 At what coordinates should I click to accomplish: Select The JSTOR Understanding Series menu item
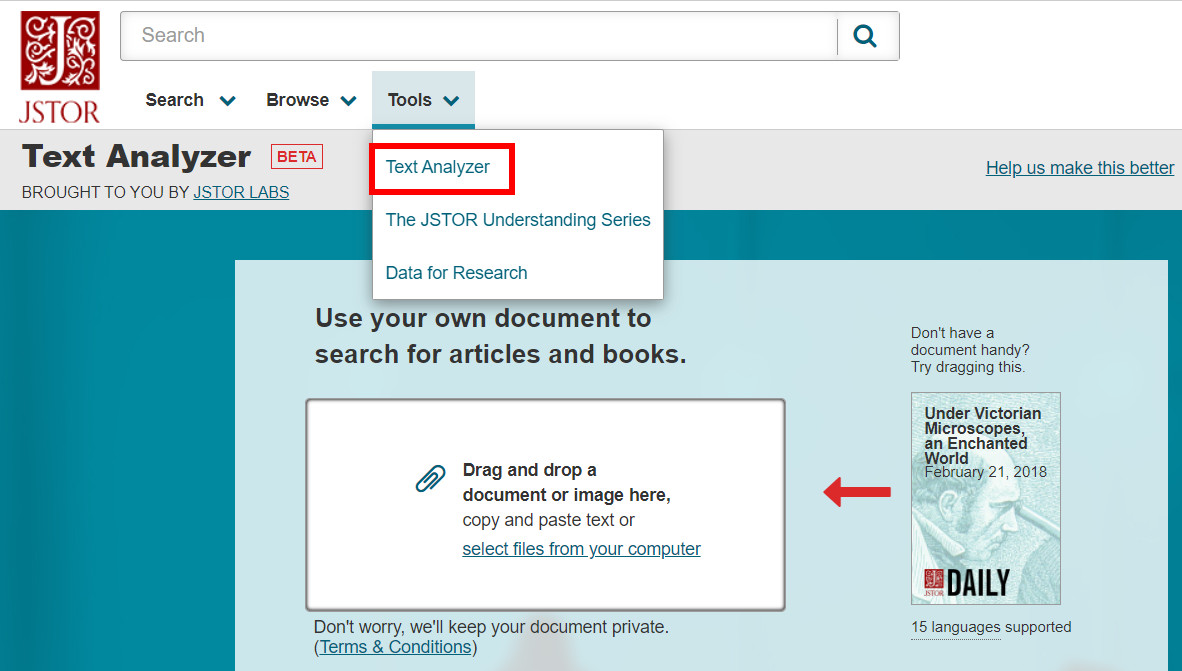click(x=518, y=219)
